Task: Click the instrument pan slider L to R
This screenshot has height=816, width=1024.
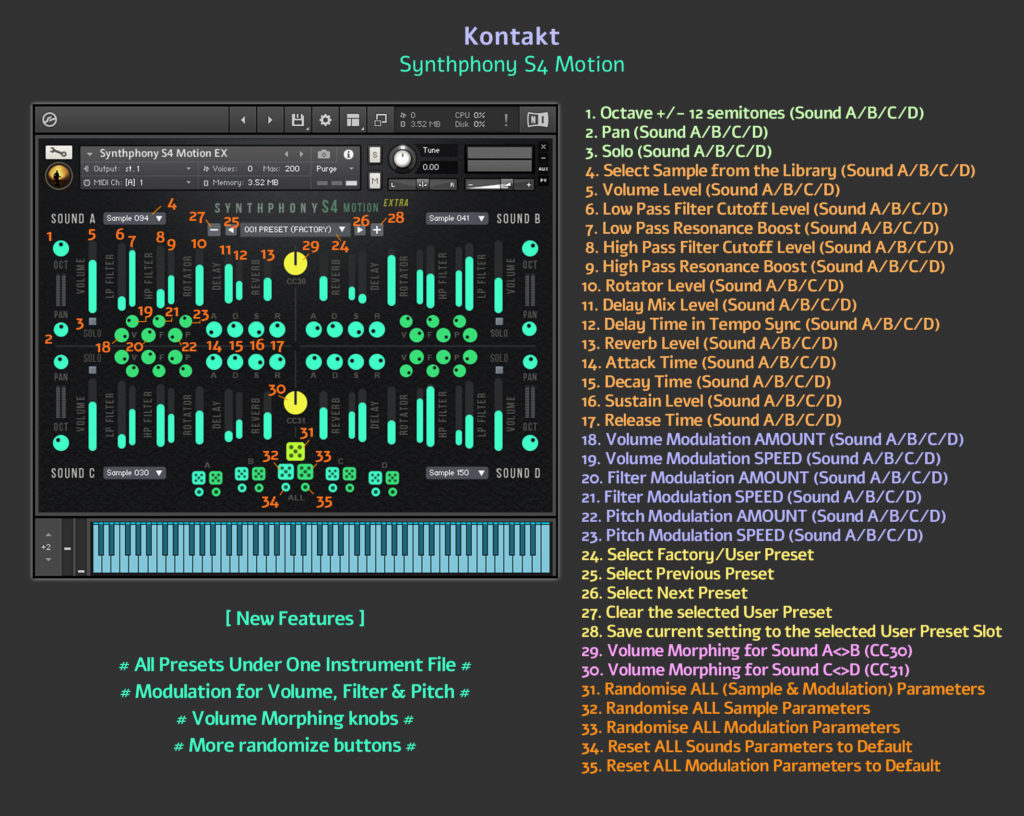Action: coord(423,185)
